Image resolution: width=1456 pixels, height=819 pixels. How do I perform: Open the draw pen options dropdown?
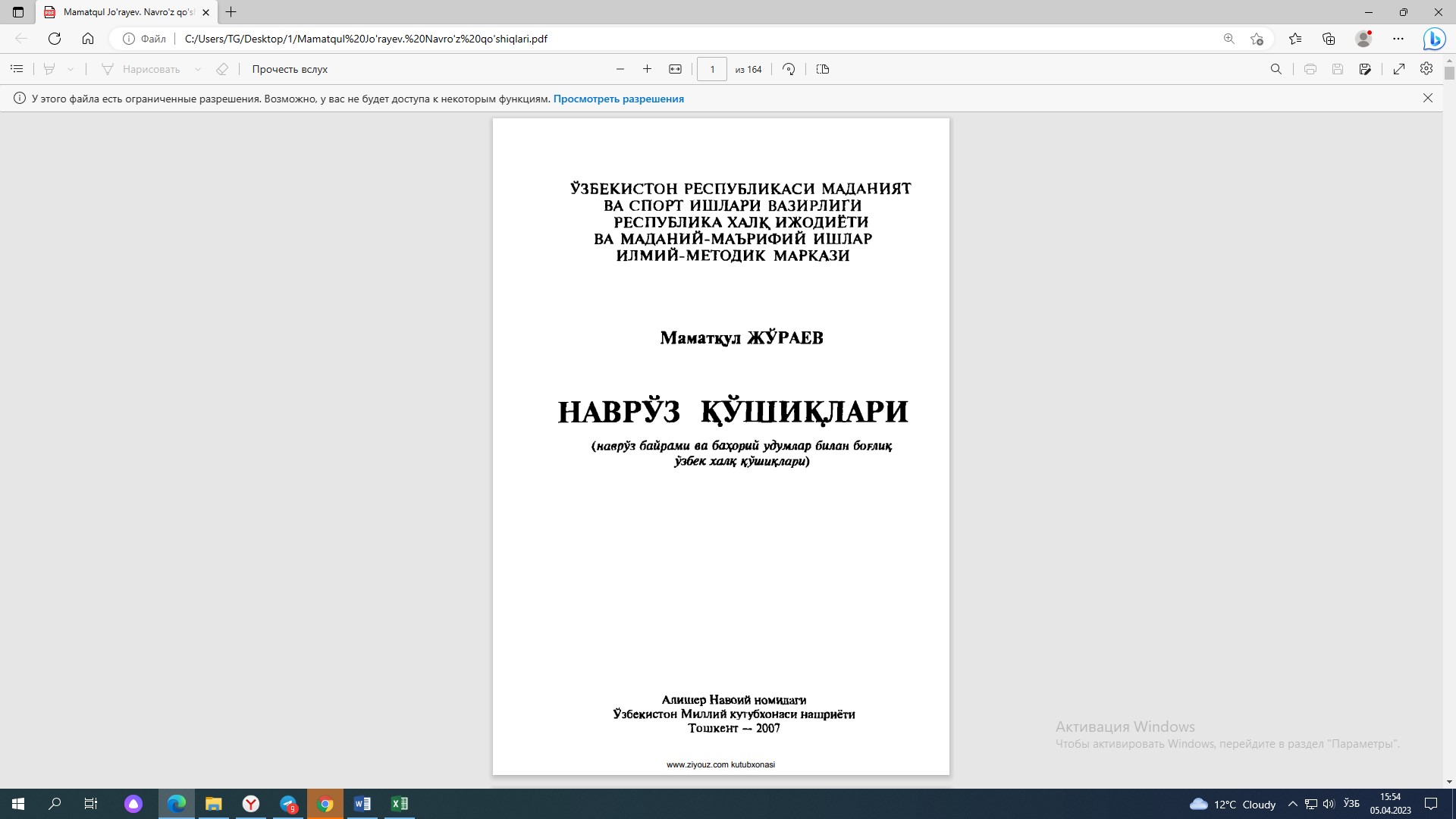tap(199, 69)
